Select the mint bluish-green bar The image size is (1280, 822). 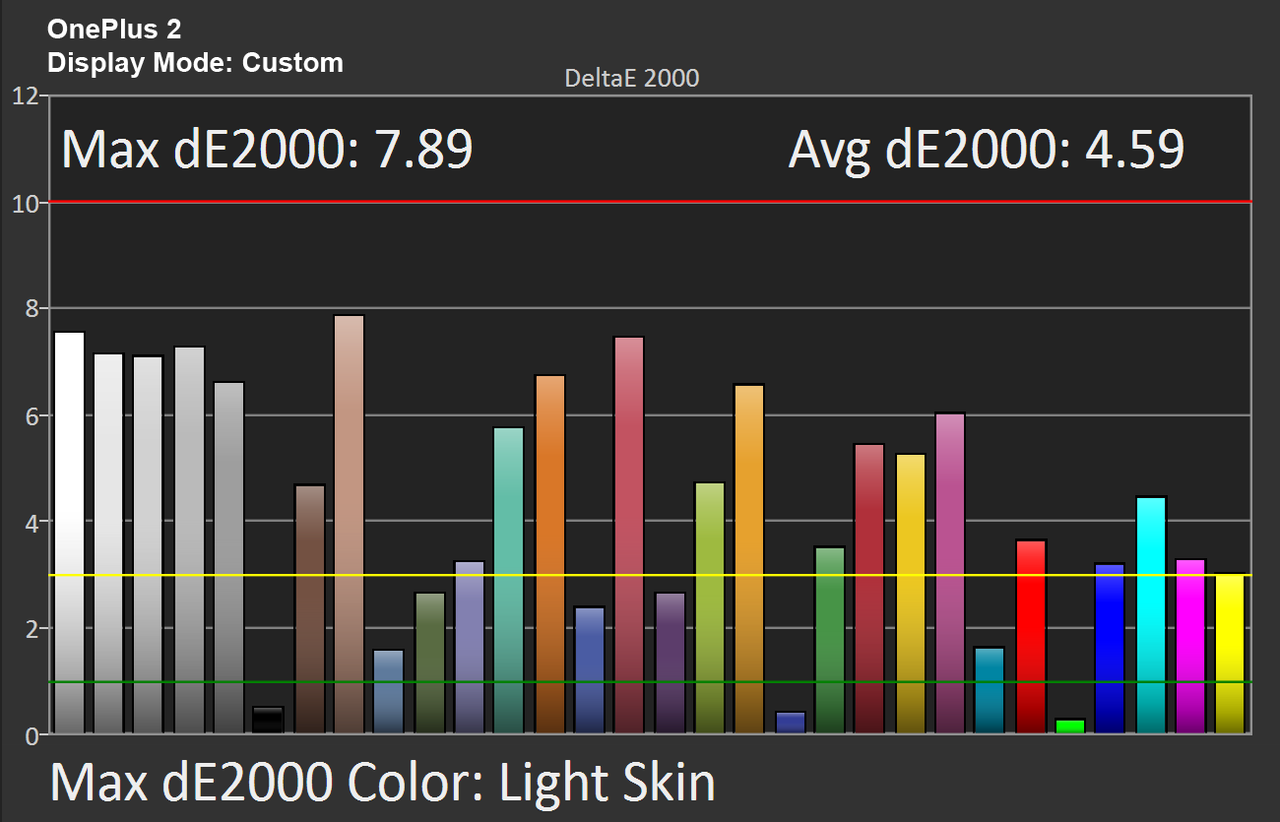coord(509,581)
